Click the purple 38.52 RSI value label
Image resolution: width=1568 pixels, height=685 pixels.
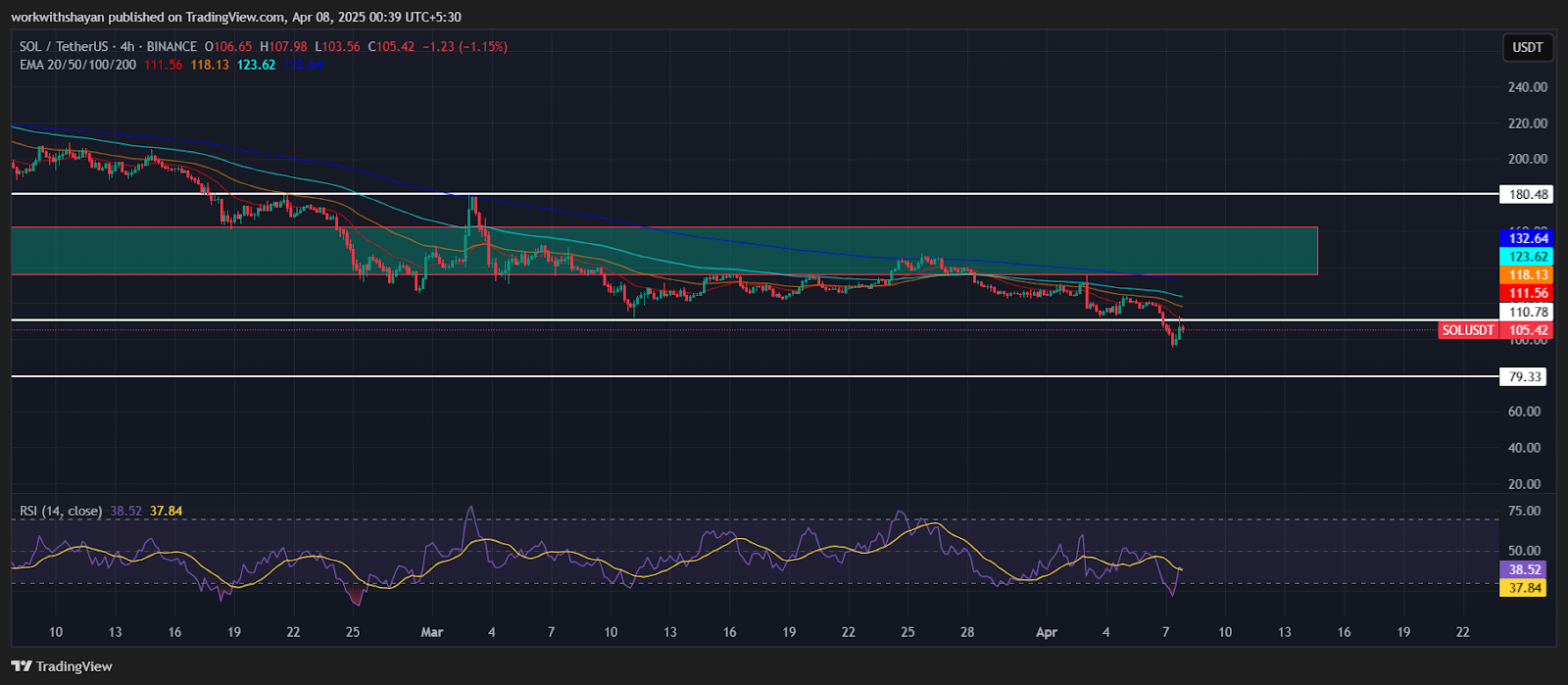coord(1524,569)
